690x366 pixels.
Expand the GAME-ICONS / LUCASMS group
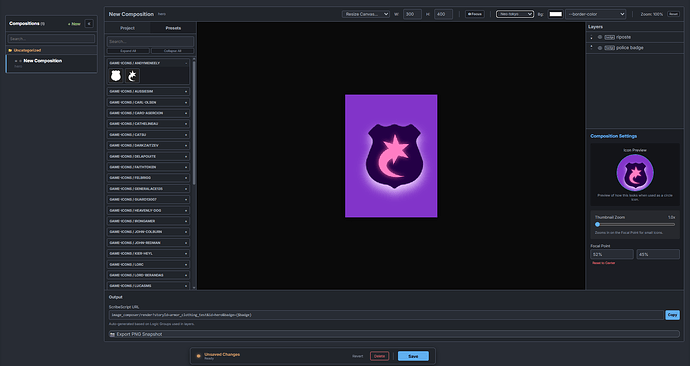(x=148, y=286)
